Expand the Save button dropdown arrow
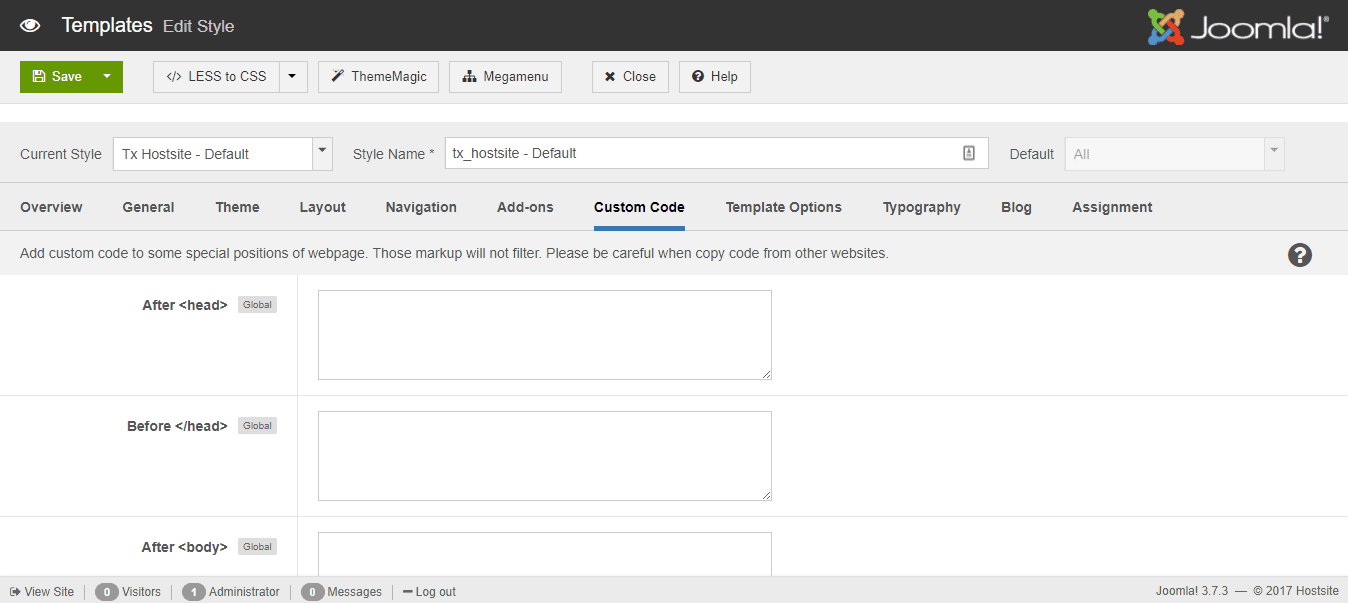The width and height of the screenshot is (1348, 603). tap(107, 76)
